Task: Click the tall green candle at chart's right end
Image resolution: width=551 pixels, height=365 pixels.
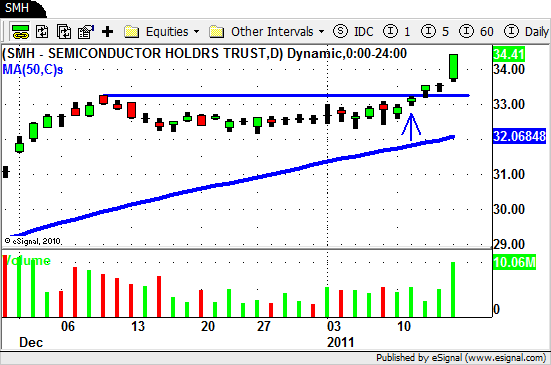Action: click(454, 67)
